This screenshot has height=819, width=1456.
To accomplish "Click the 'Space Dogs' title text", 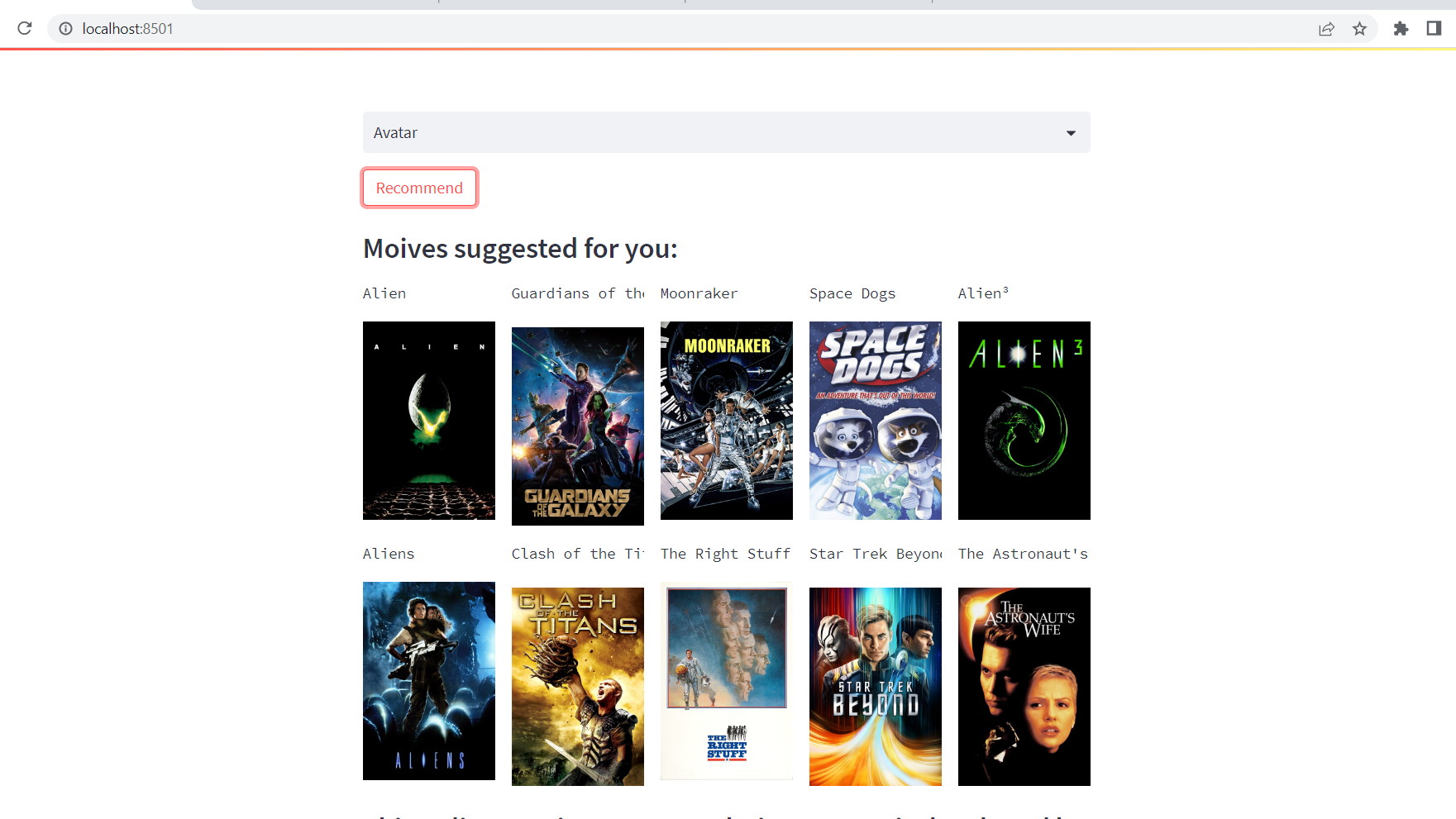I will tap(852, 294).
